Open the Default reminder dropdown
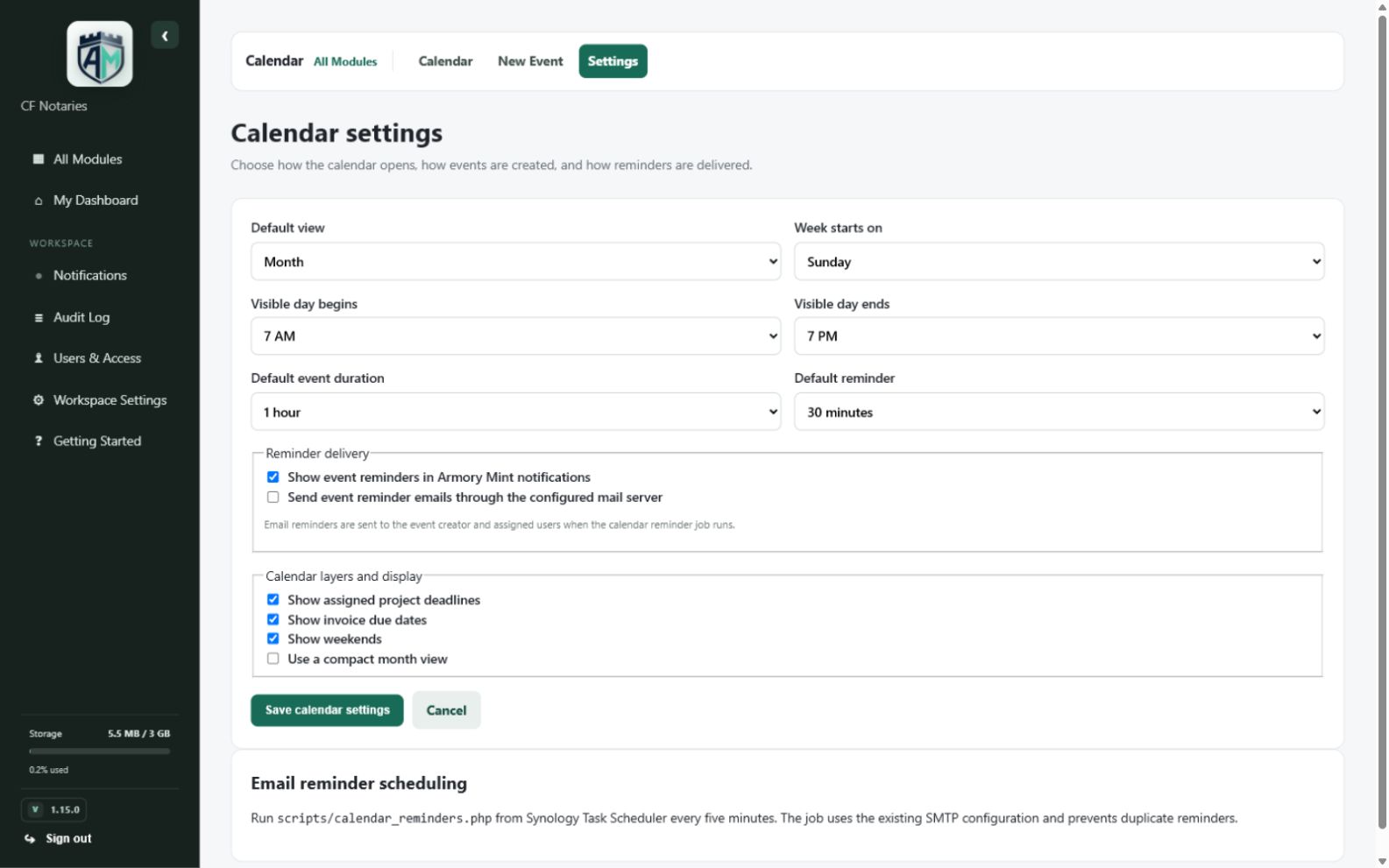This screenshot has height=868, width=1389. pyautogui.click(x=1059, y=413)
